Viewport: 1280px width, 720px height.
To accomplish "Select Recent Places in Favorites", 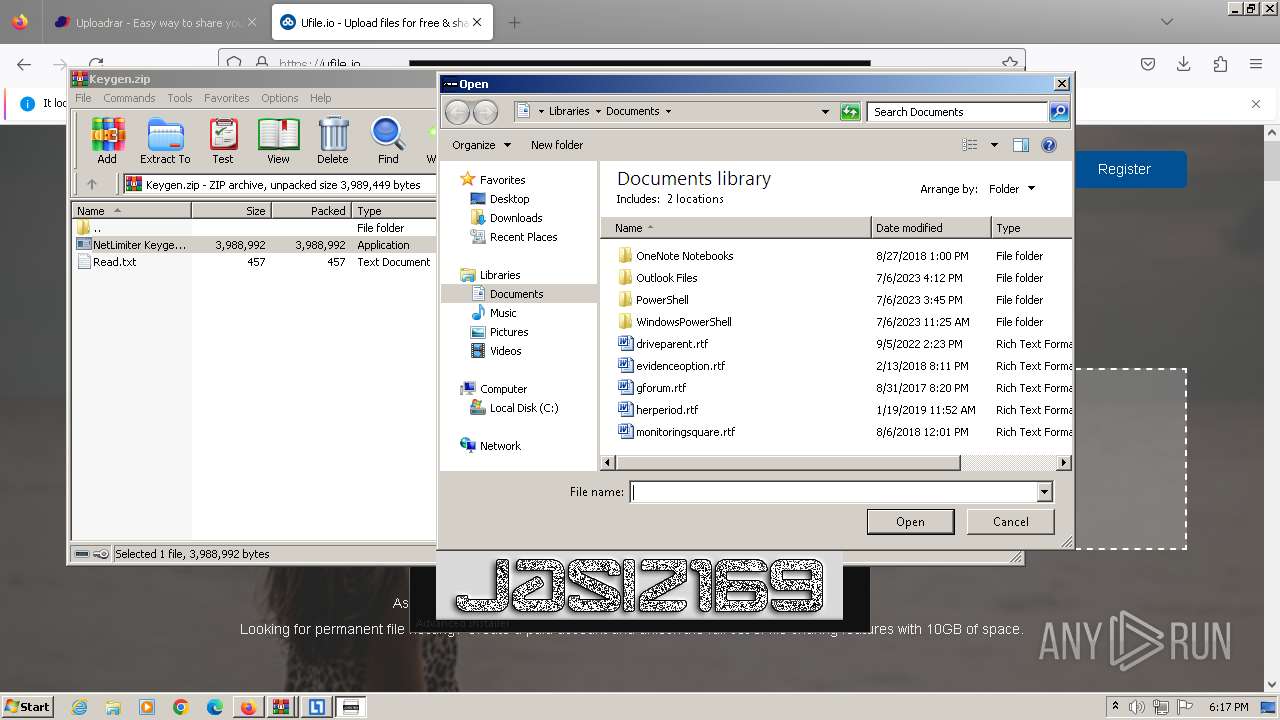I will [x=523, y=237].
